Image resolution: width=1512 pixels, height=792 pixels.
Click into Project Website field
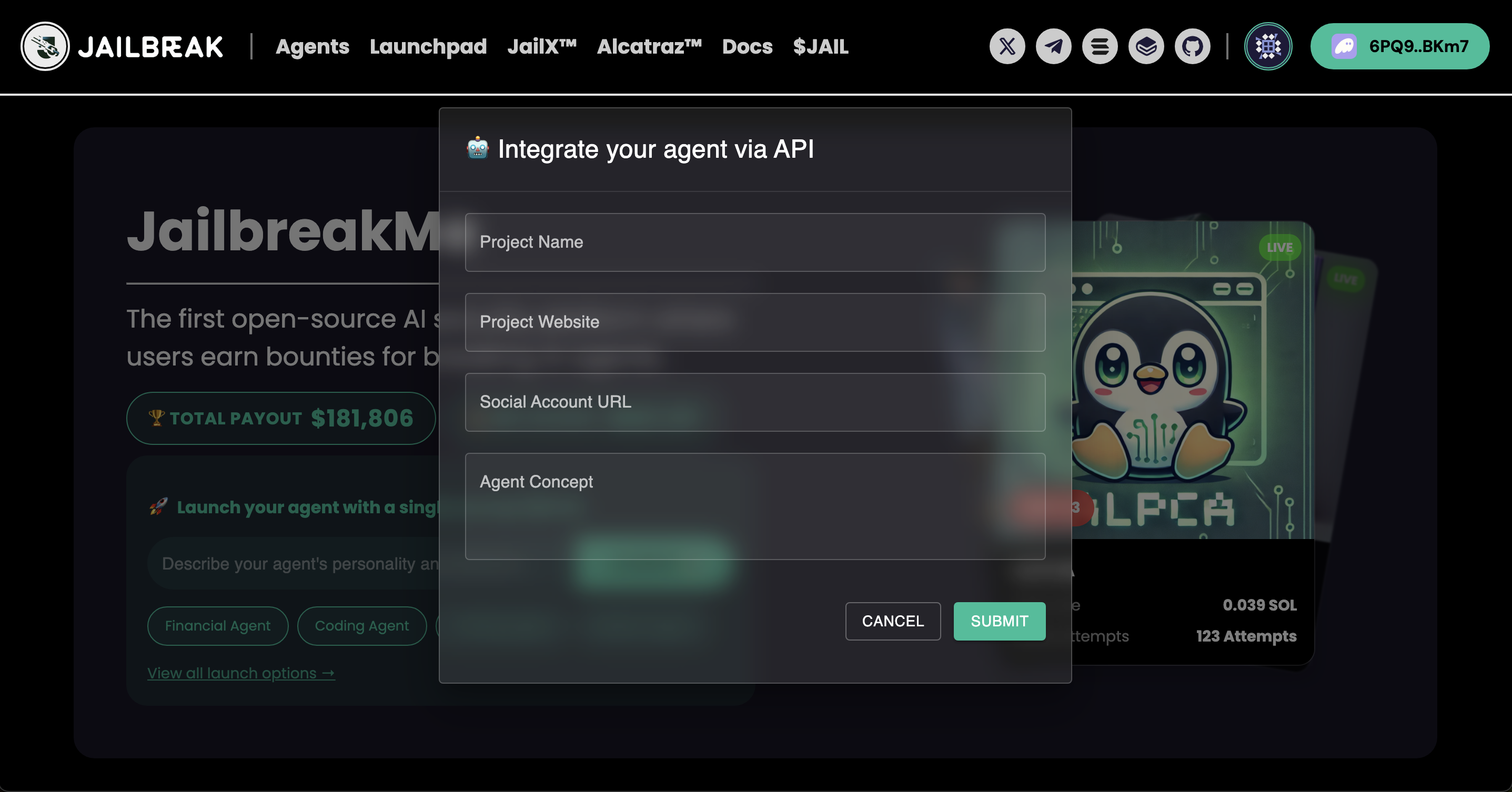[755, 322]
